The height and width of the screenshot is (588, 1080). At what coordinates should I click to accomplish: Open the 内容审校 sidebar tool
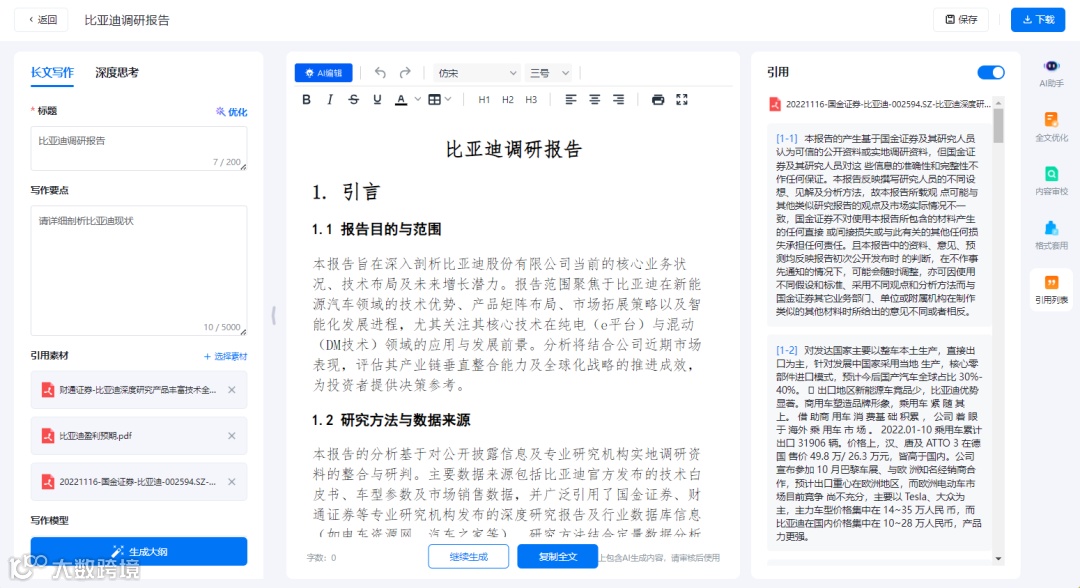[x=1051, y=181]
